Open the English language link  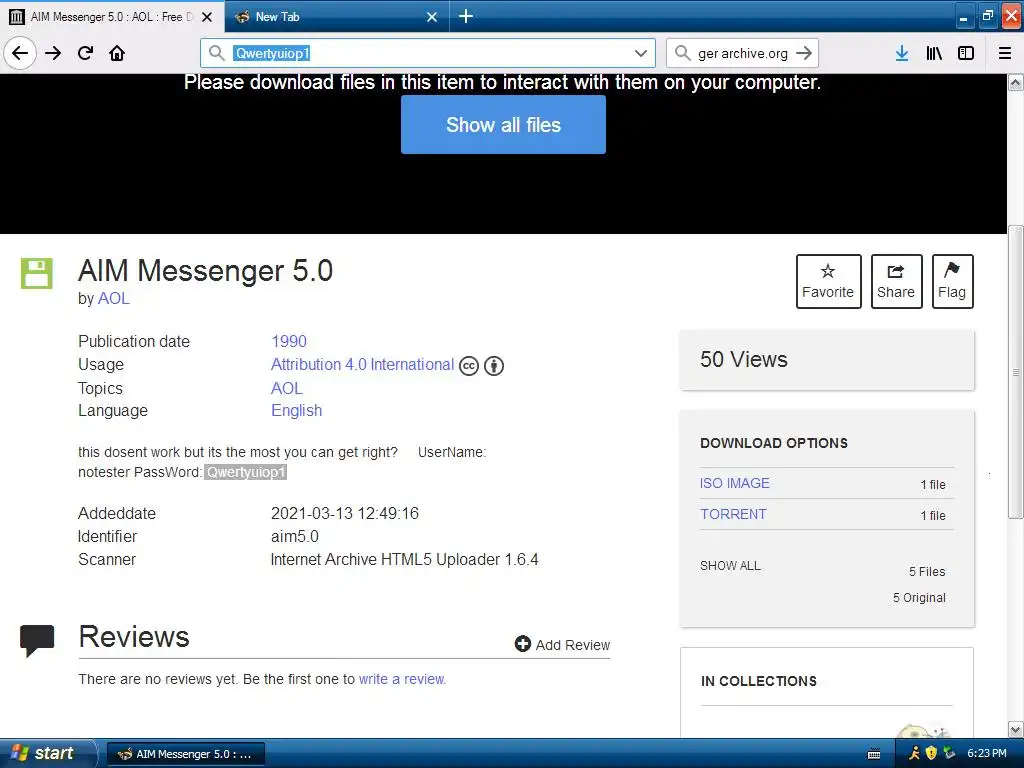coord(296,411)
